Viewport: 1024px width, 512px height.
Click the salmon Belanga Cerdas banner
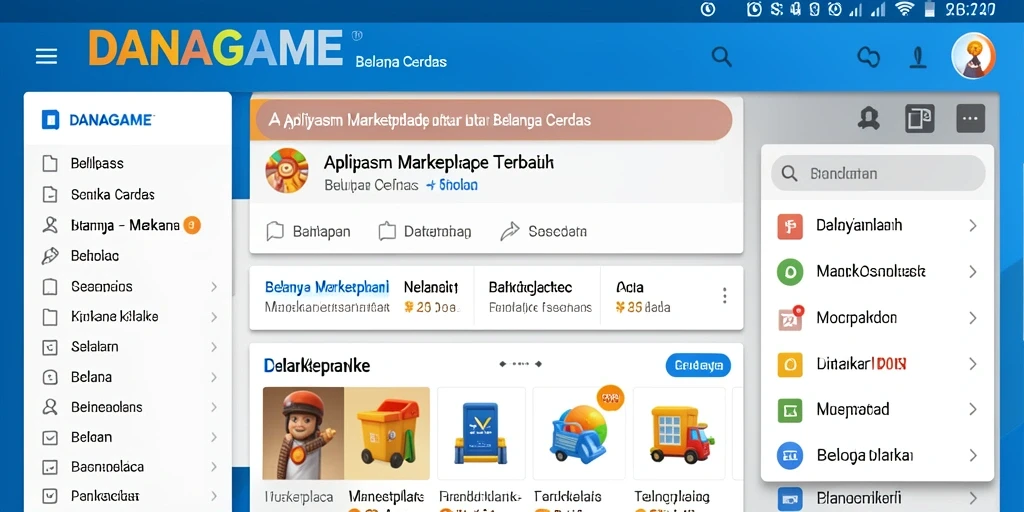pyautogui.click(x=491, y=120)
